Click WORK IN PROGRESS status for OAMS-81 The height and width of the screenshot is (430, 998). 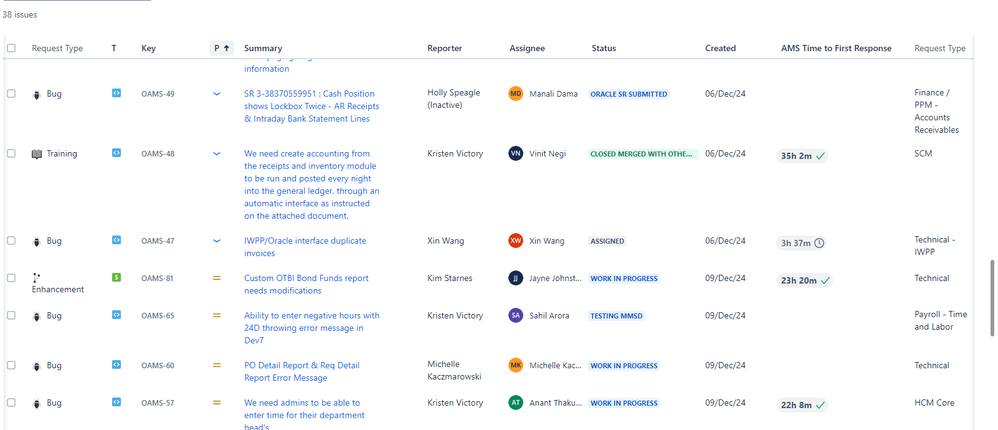point(624,279)
